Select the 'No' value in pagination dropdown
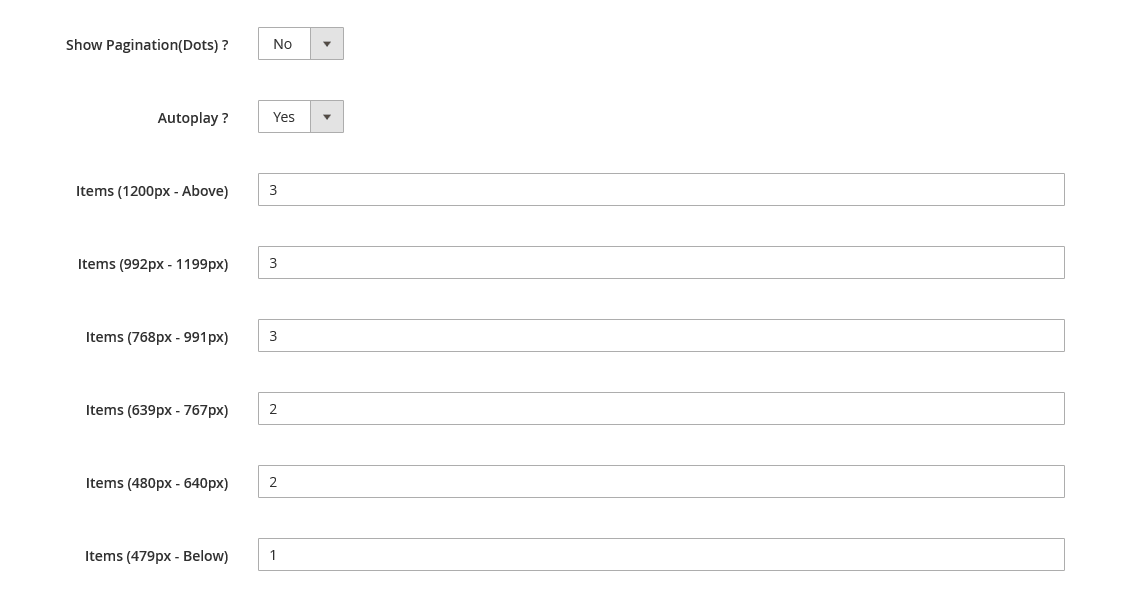Screen dimensions: 1130x614 282,44
